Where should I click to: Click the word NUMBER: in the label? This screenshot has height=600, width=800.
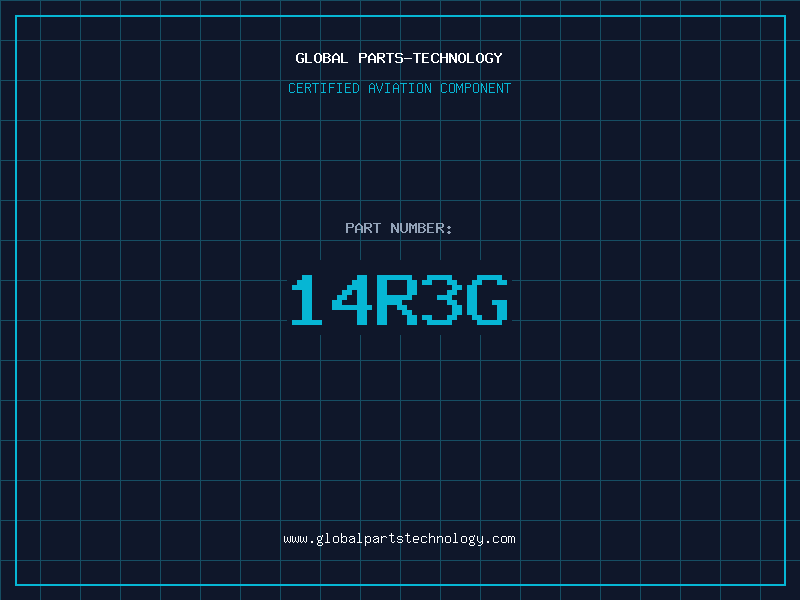pos(421,229)
